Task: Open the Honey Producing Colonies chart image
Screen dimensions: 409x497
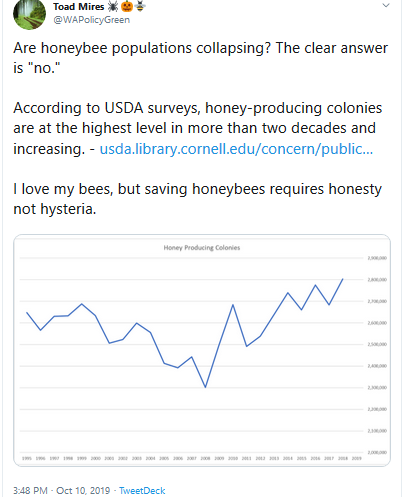Action: (x=202, y=350)
